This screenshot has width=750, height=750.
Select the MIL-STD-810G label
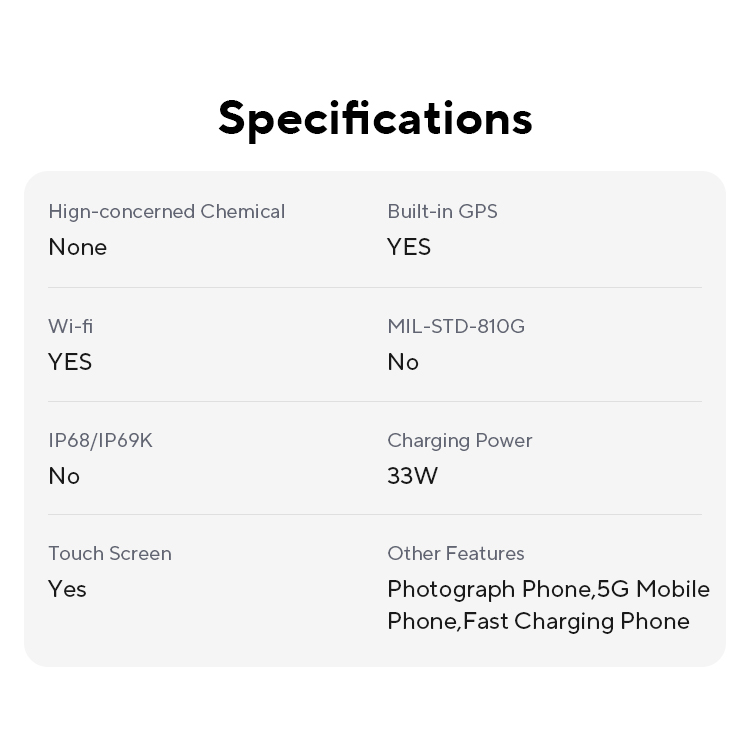pyautogui.click(x=456, y=326)
